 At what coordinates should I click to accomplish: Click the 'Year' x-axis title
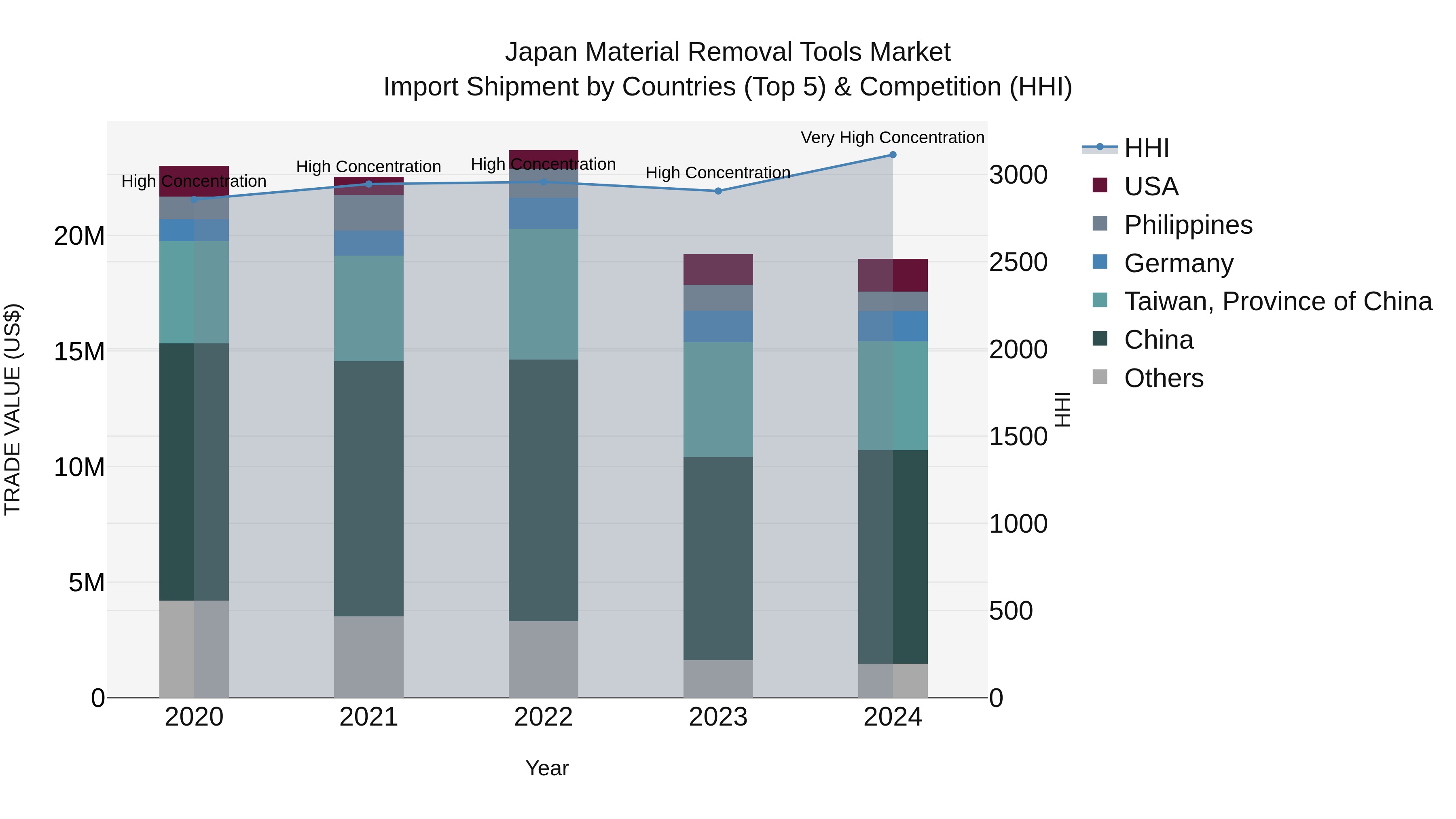[x=547, y=768]
